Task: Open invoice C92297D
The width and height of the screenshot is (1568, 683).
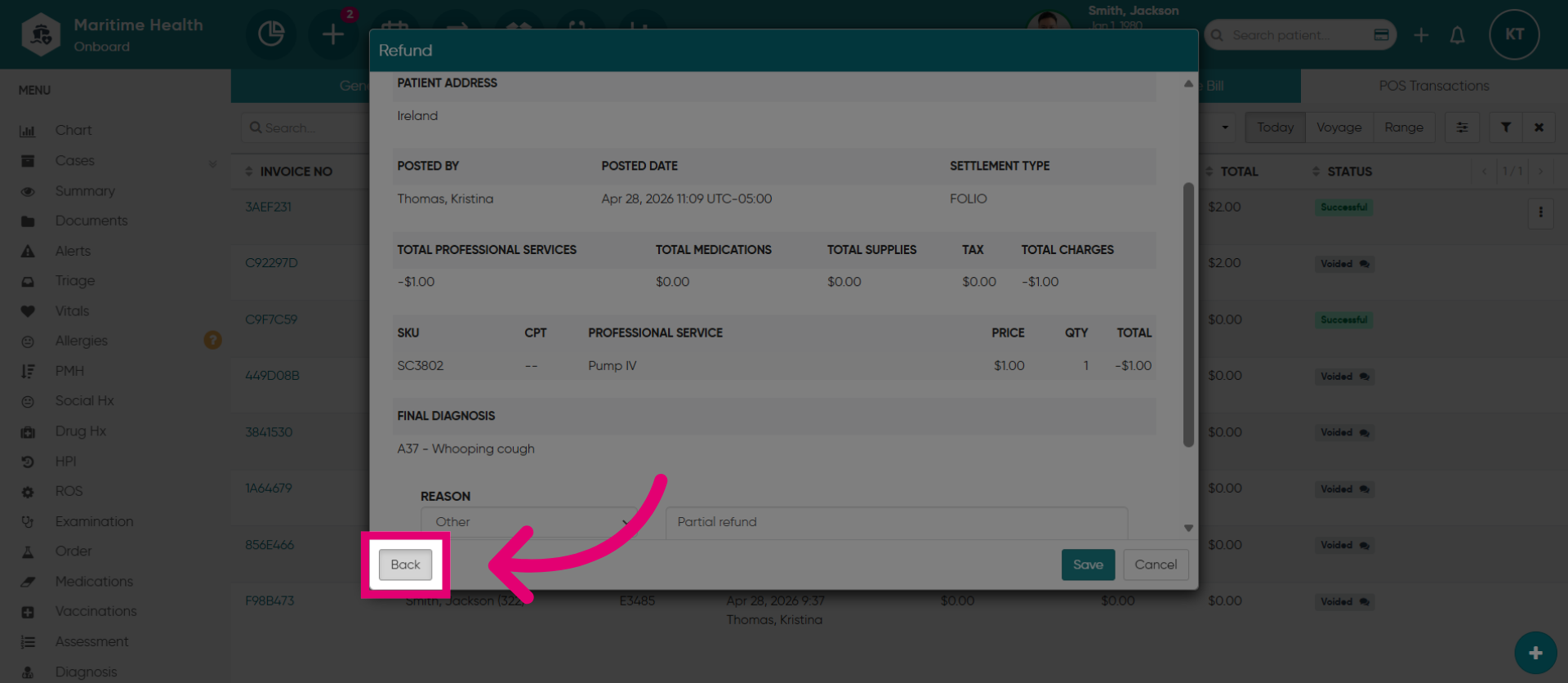Action: coord(271,263)
